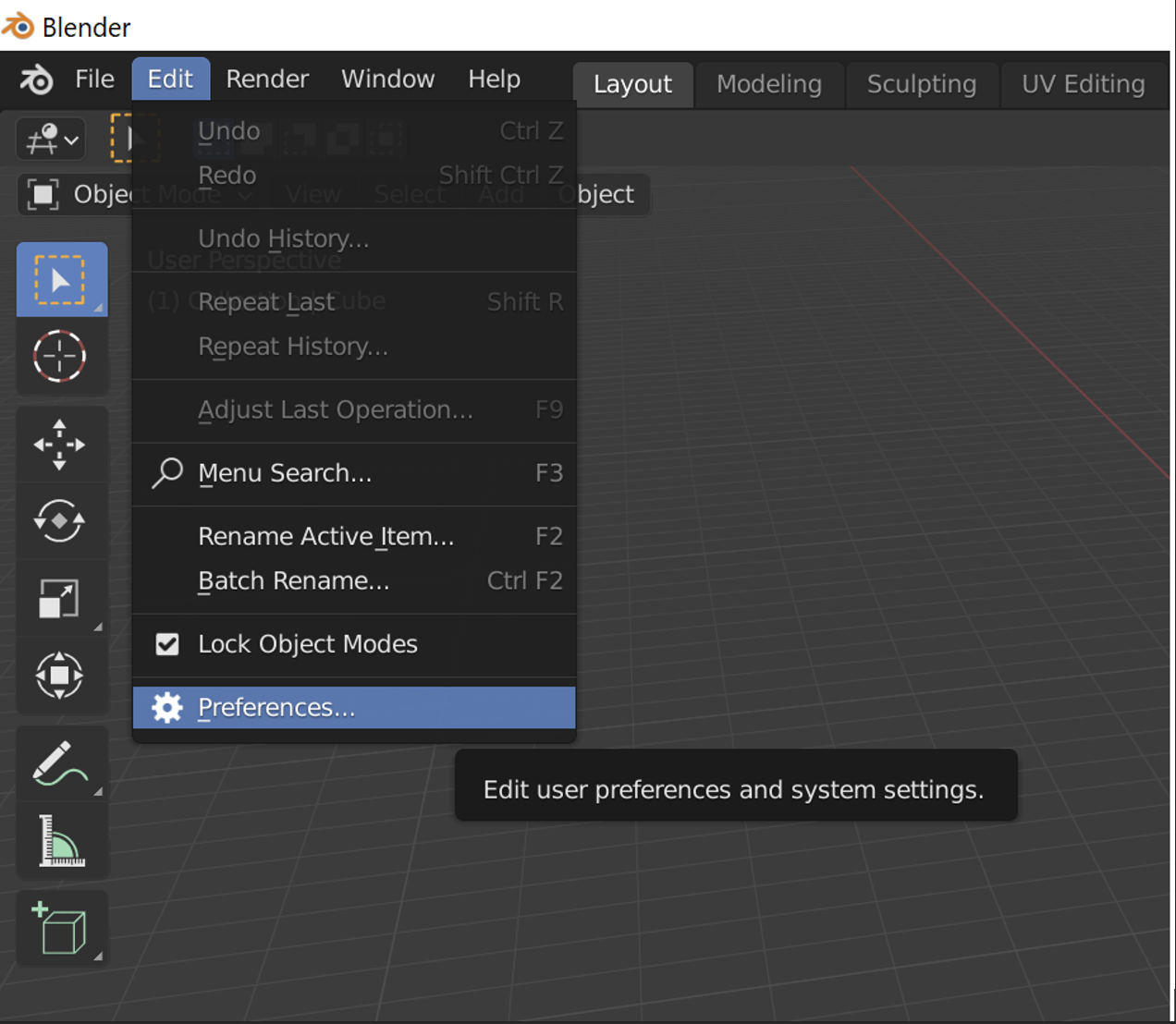Screen dimensions: 1176x1024
Task: Activate the 3D Cursor tool
Action: [x=61, y=356]
